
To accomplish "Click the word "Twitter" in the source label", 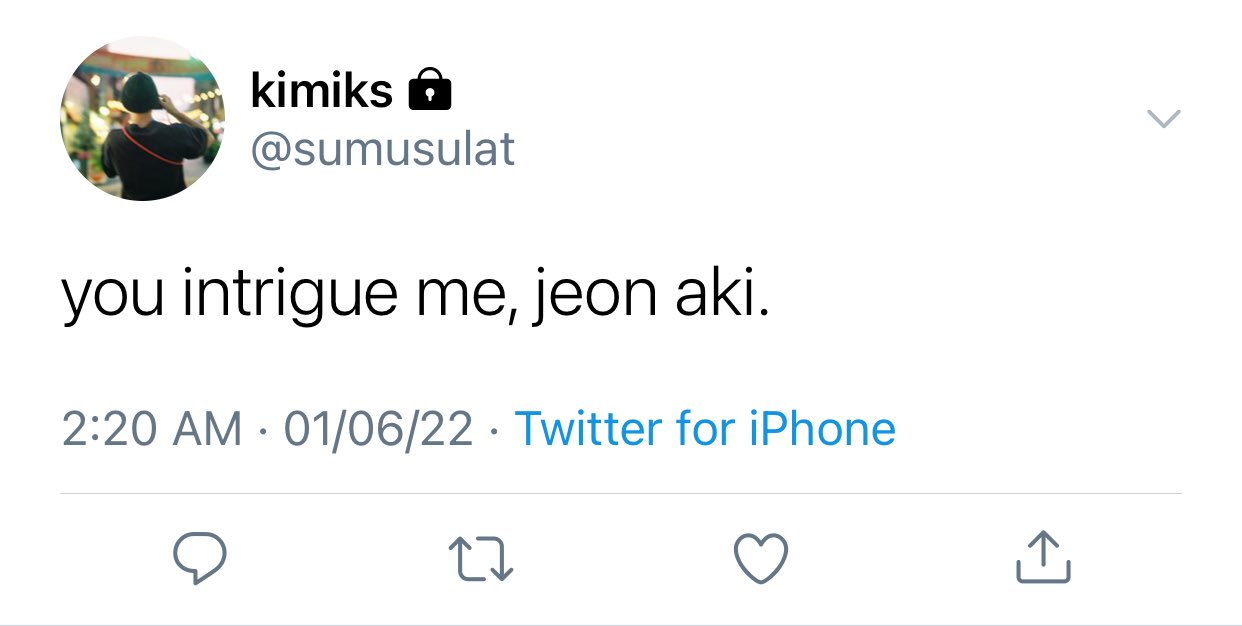I will 588,429.
